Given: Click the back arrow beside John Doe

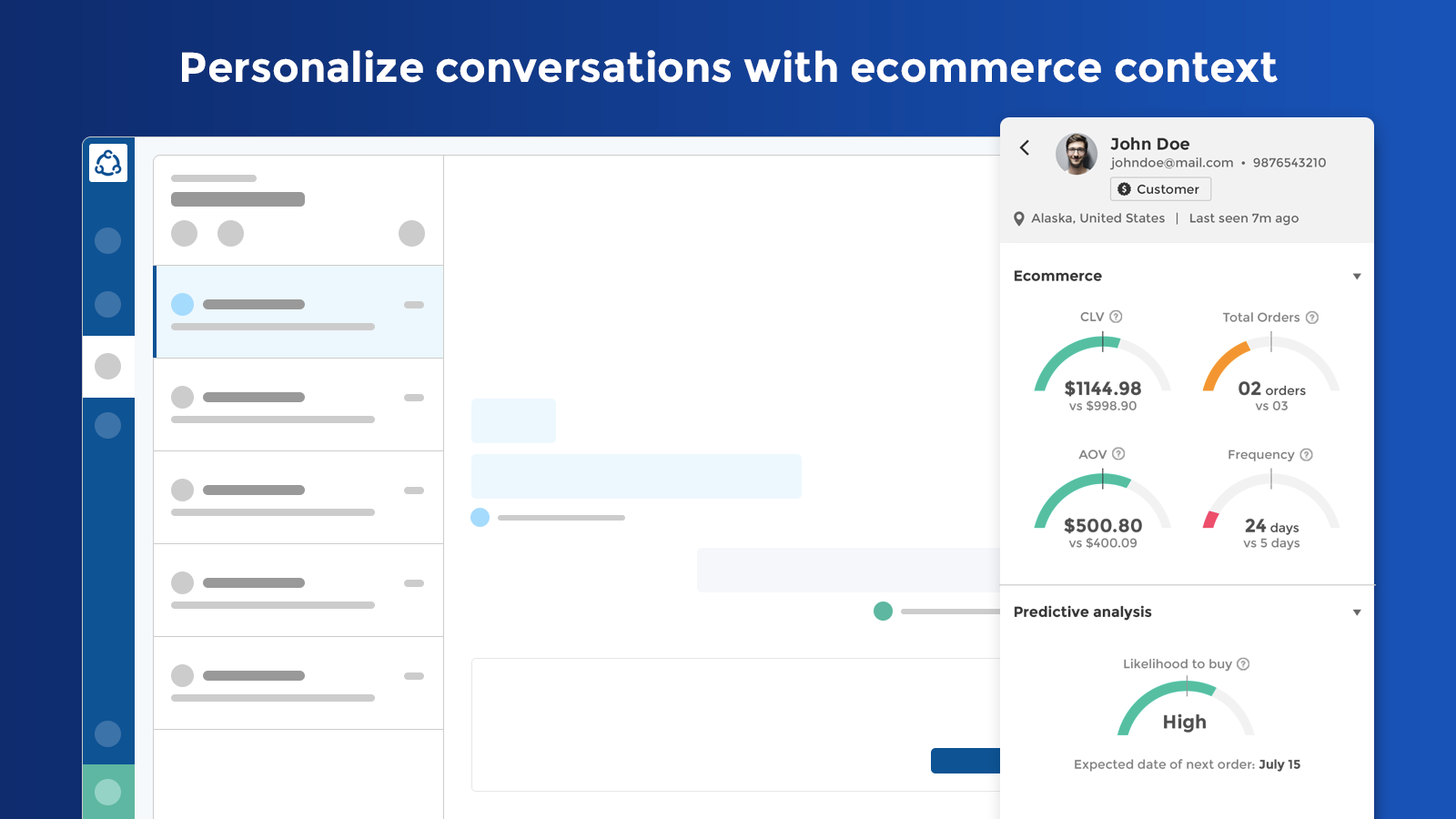Looking at the screenshot, I should click(x=1025, y=147).
